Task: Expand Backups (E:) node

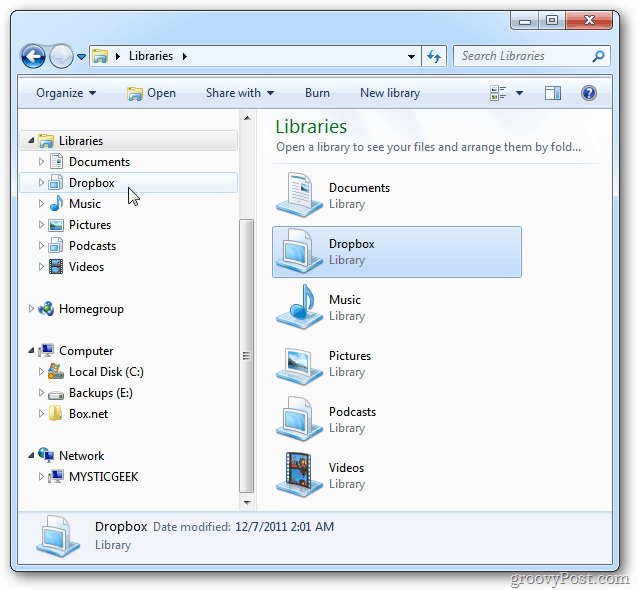Action: pyautogui.click(x=41, y=393)
